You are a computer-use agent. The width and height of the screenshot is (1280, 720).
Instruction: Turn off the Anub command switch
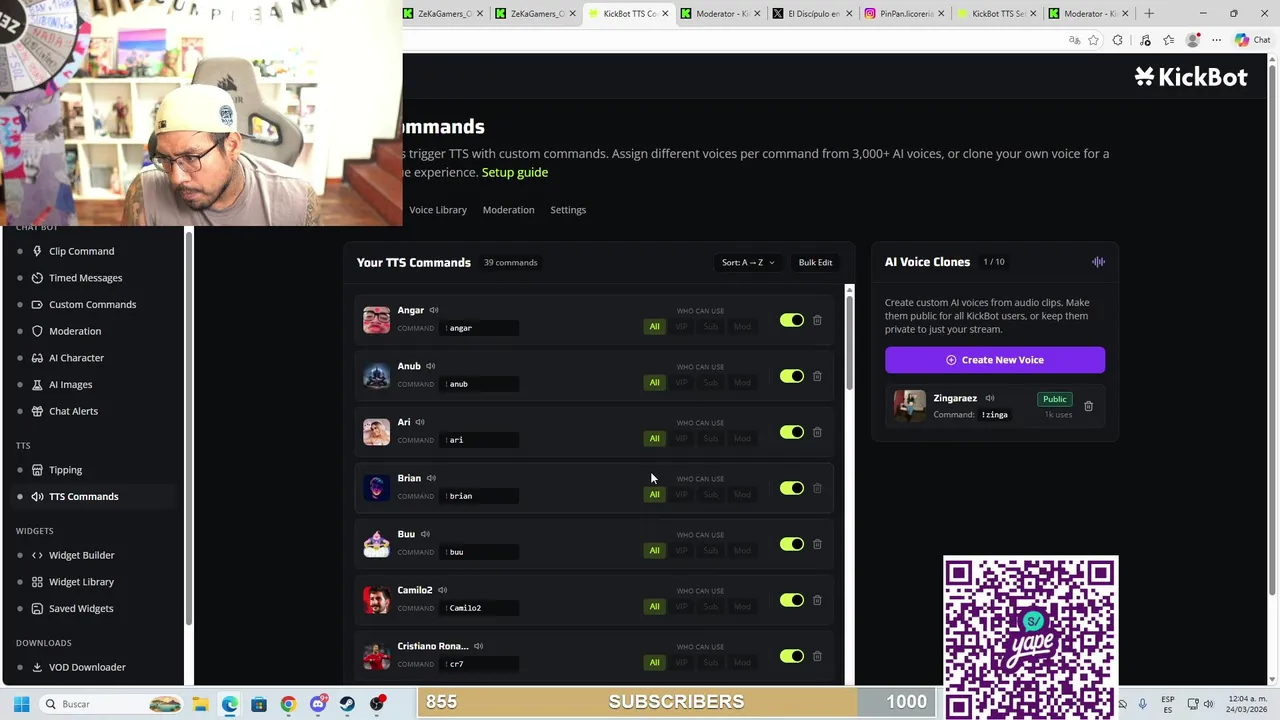[x=791, y=376]
